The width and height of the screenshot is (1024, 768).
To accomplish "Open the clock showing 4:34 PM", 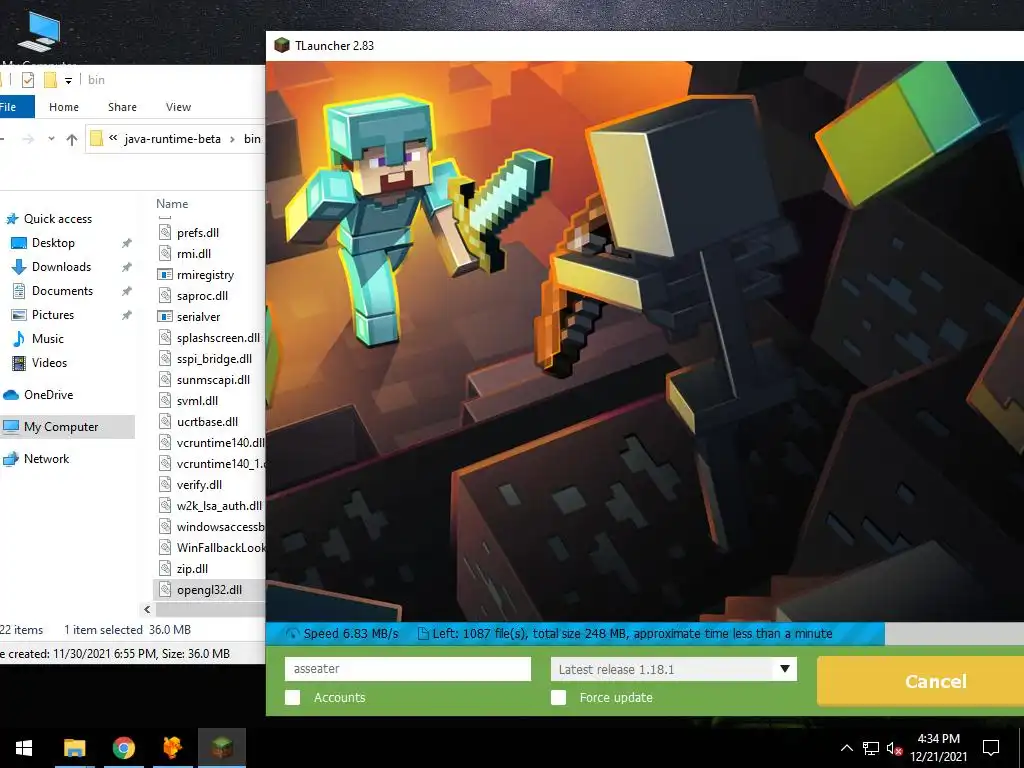I will click(938, 748).
